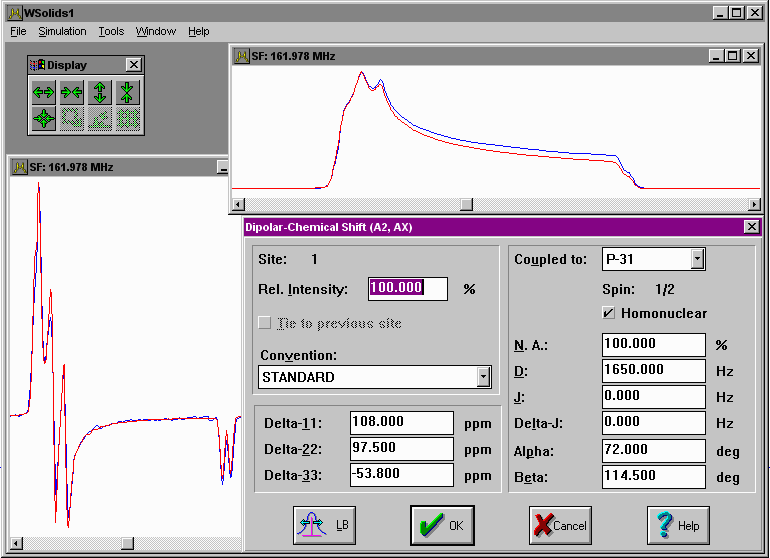Close the Display tool palette

134,65
